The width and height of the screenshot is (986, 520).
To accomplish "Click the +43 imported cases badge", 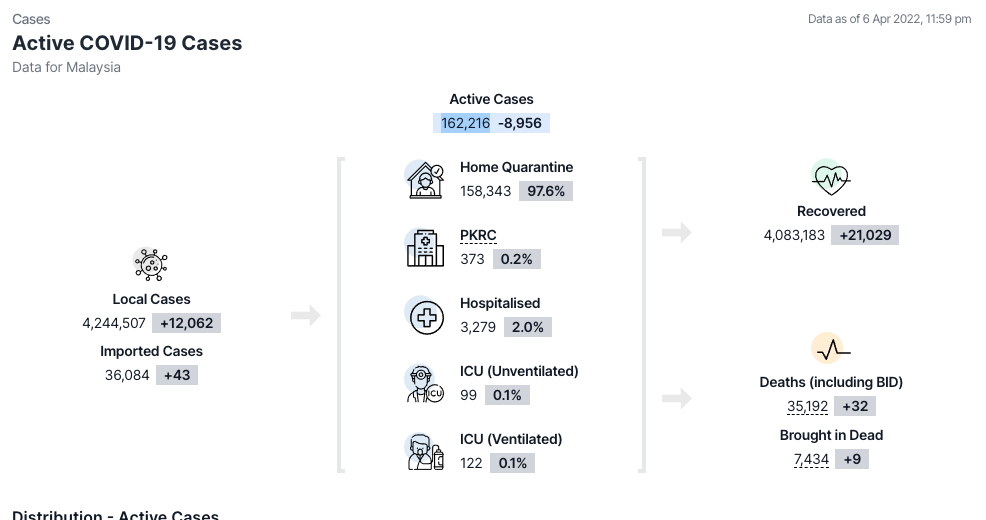I will [176, 375].
